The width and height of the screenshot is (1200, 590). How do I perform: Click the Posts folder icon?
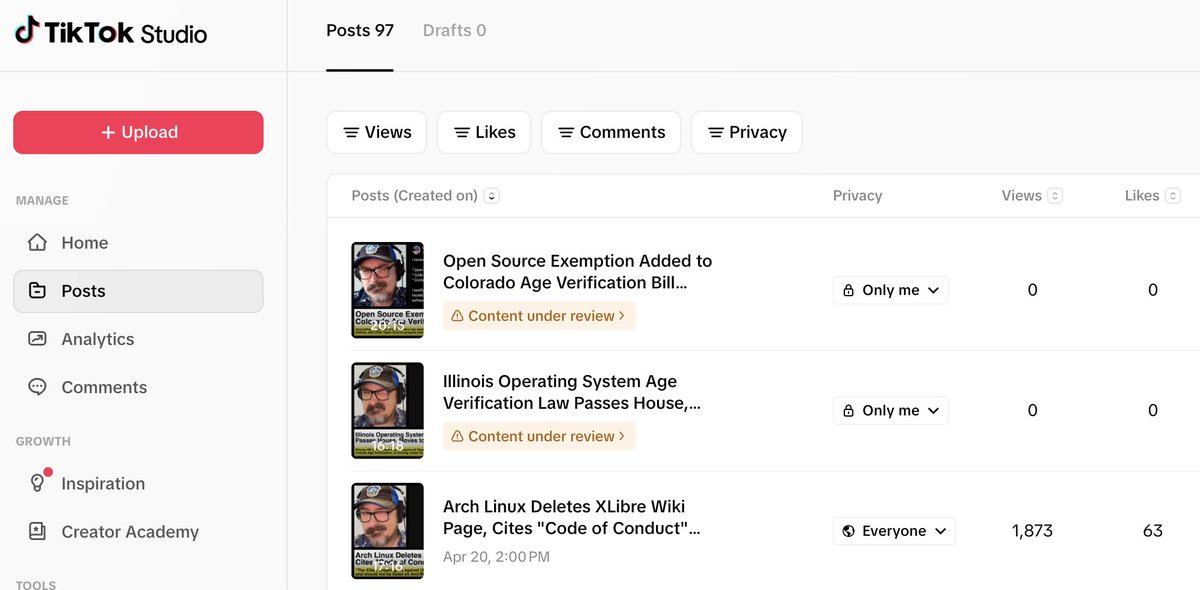(37, 291)
